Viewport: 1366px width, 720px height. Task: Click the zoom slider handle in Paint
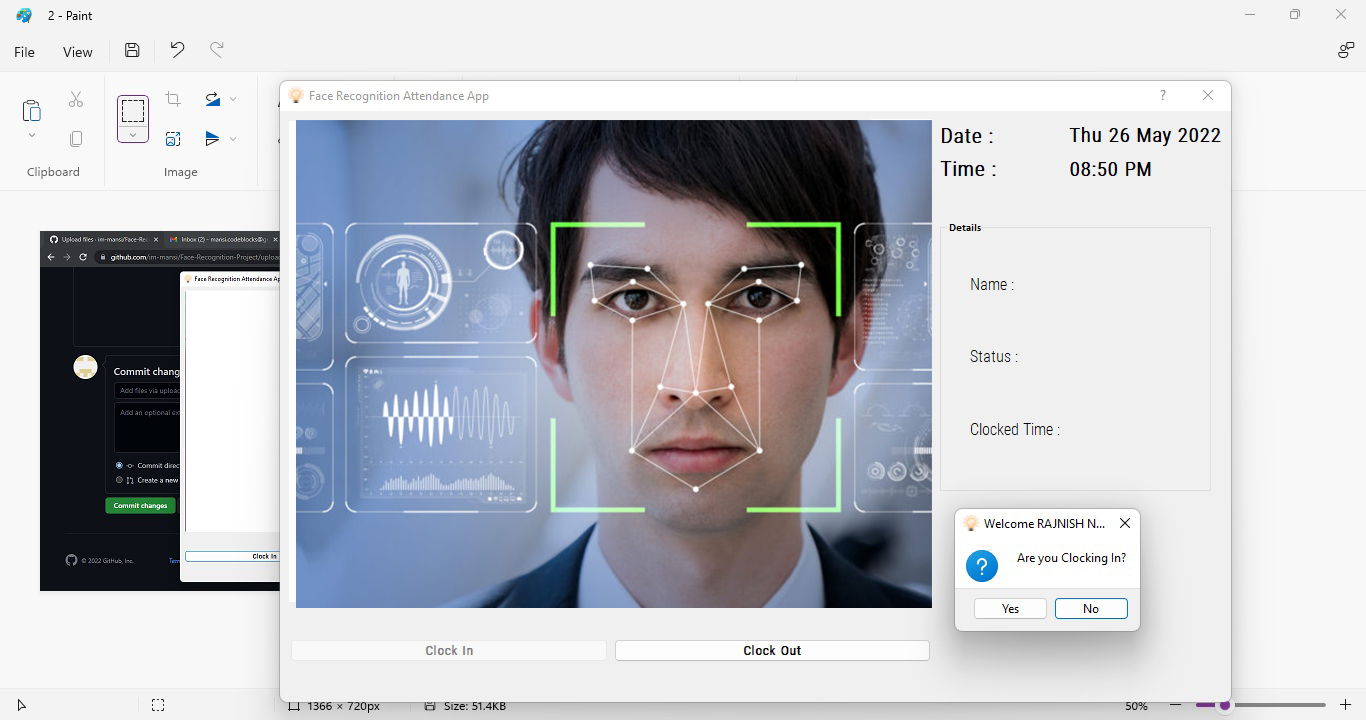(1224, 705)
